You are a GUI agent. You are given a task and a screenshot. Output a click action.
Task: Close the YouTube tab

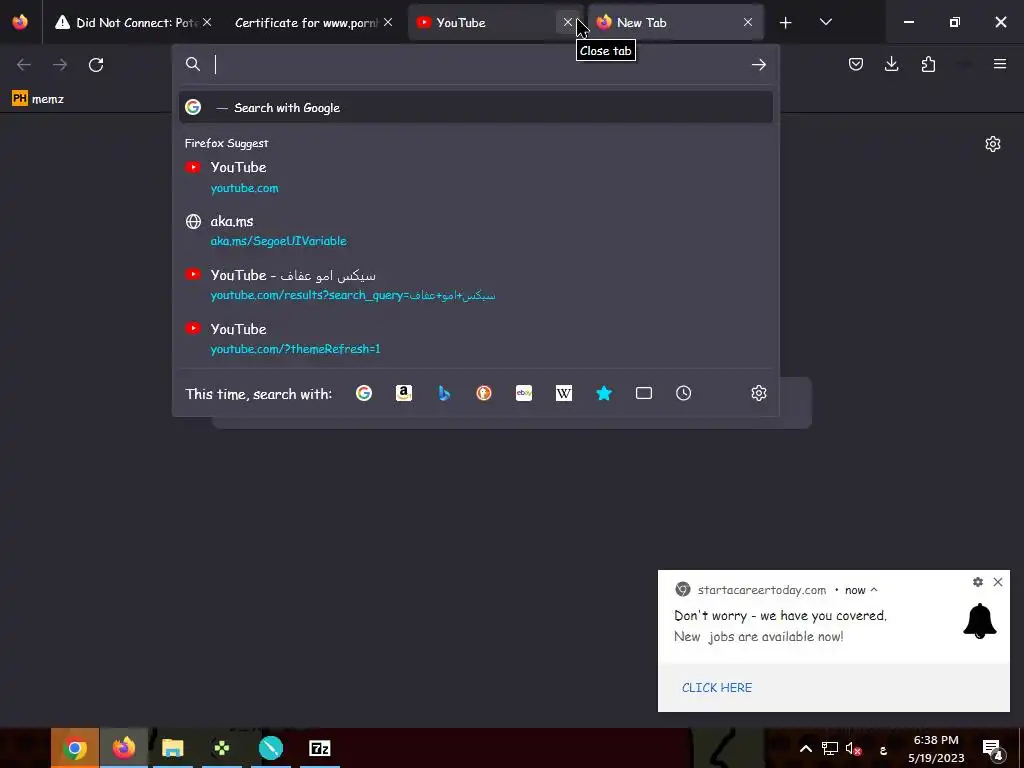pos(568,22)
